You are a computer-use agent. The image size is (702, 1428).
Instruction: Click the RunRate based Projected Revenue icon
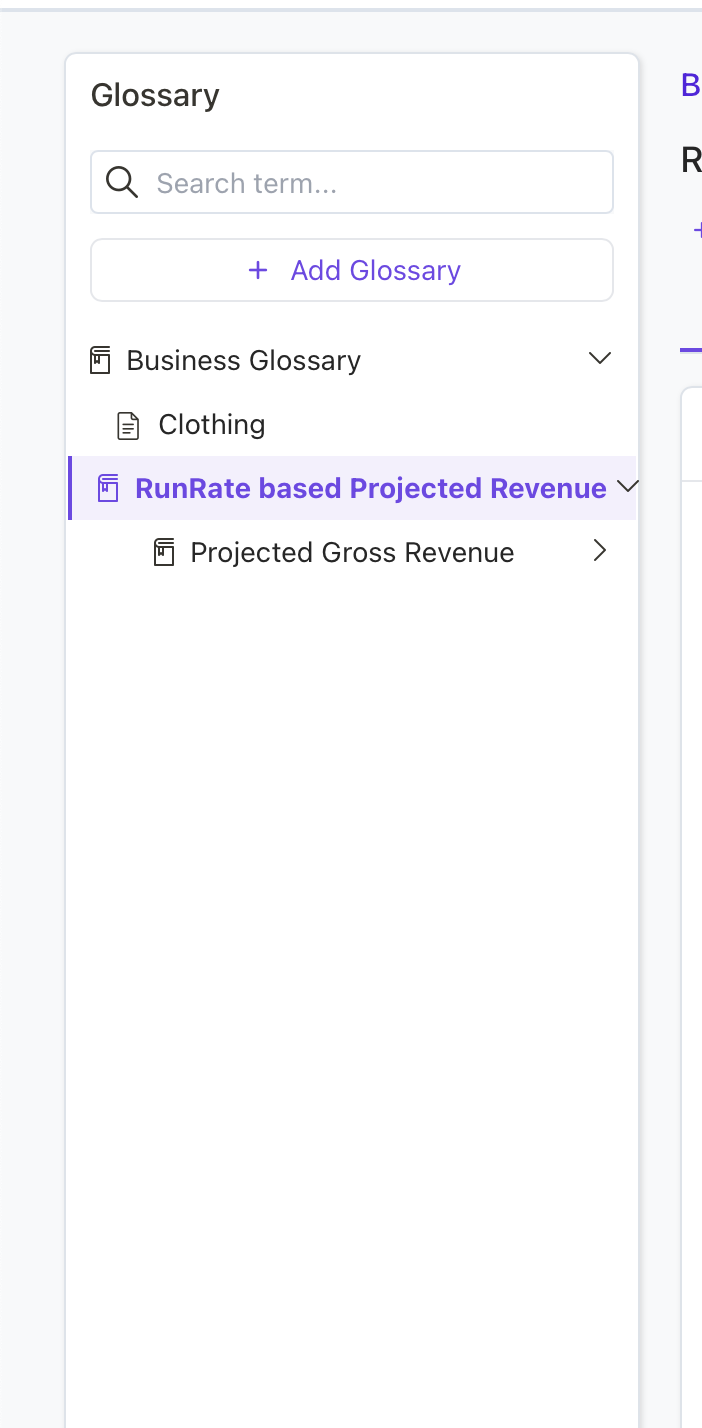pyautogui.click(x=108, y=489)
